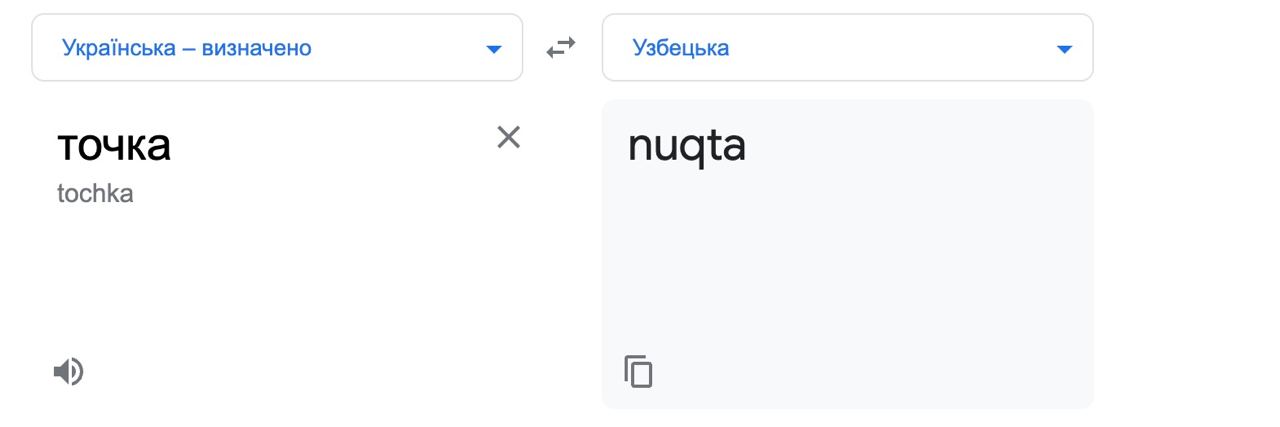Open the "Узбецька" target language selector
The image size is (1280, 427).
click(x=847, y=47)
